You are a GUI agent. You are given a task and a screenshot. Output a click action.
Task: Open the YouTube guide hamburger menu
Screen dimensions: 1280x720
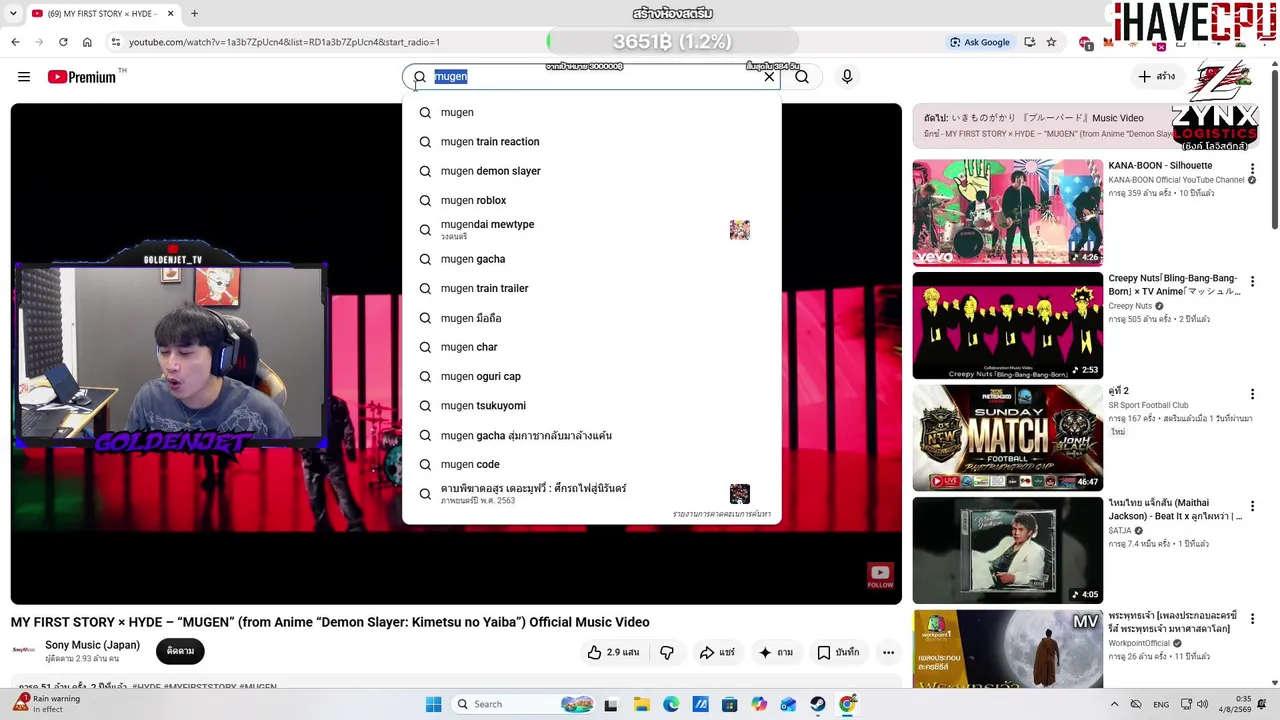(x=24, y=77)
